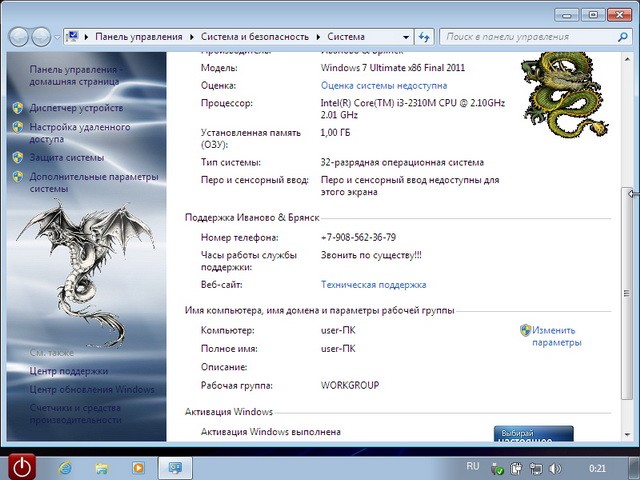This screenshot has height=480, width=640.
Task: Open Windows Explorer folder taskbar icon
Action: coord(101,468)
